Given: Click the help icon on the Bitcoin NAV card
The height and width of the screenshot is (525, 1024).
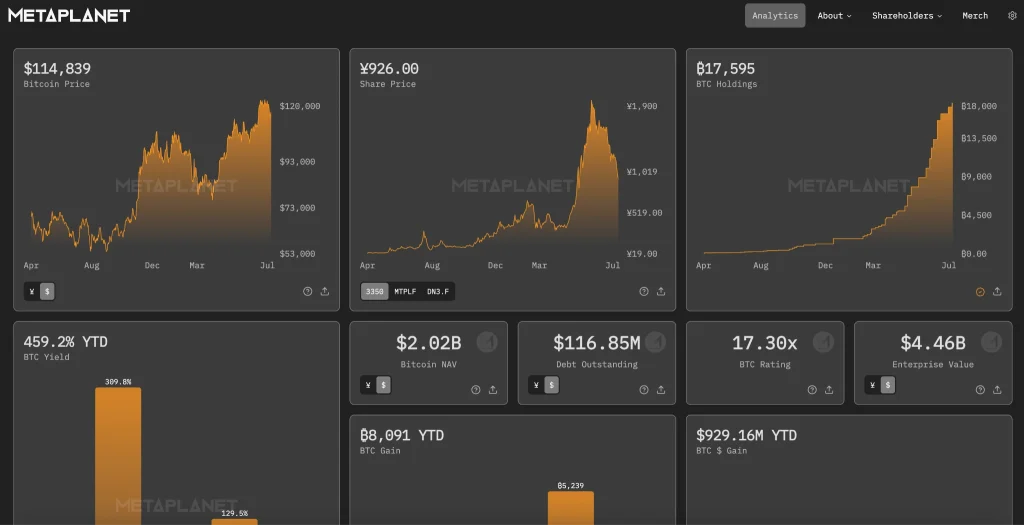Looking at the screenshot, I should pos(476,390).
